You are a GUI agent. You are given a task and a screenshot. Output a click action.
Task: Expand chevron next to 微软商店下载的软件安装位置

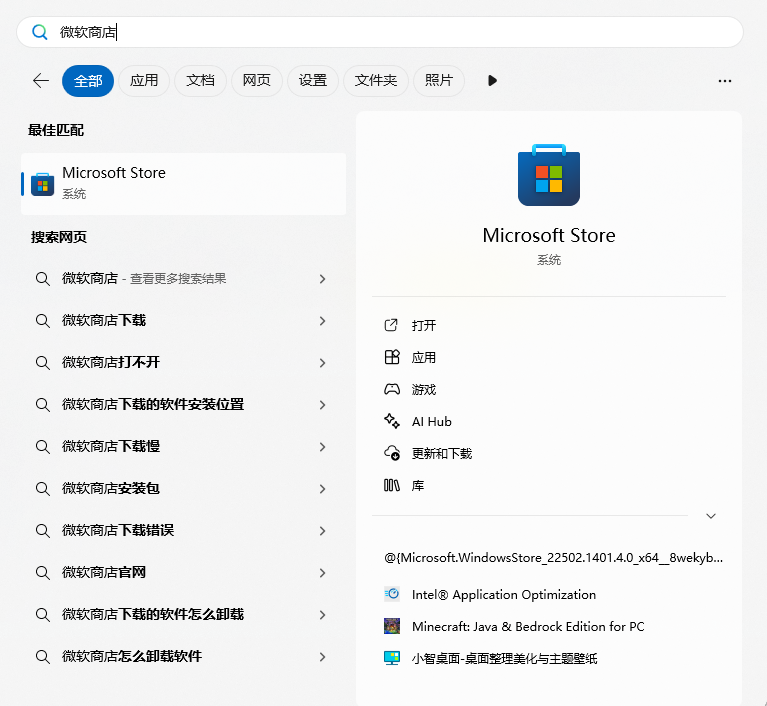322,405
